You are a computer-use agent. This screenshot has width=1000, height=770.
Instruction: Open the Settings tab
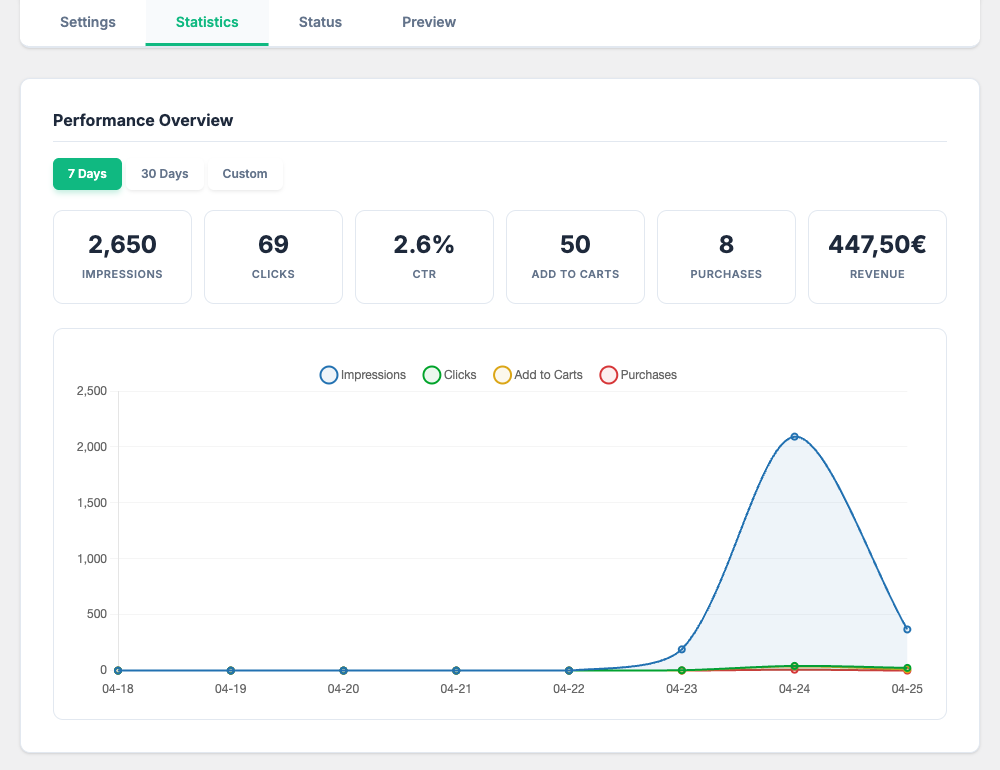(88, 22)
